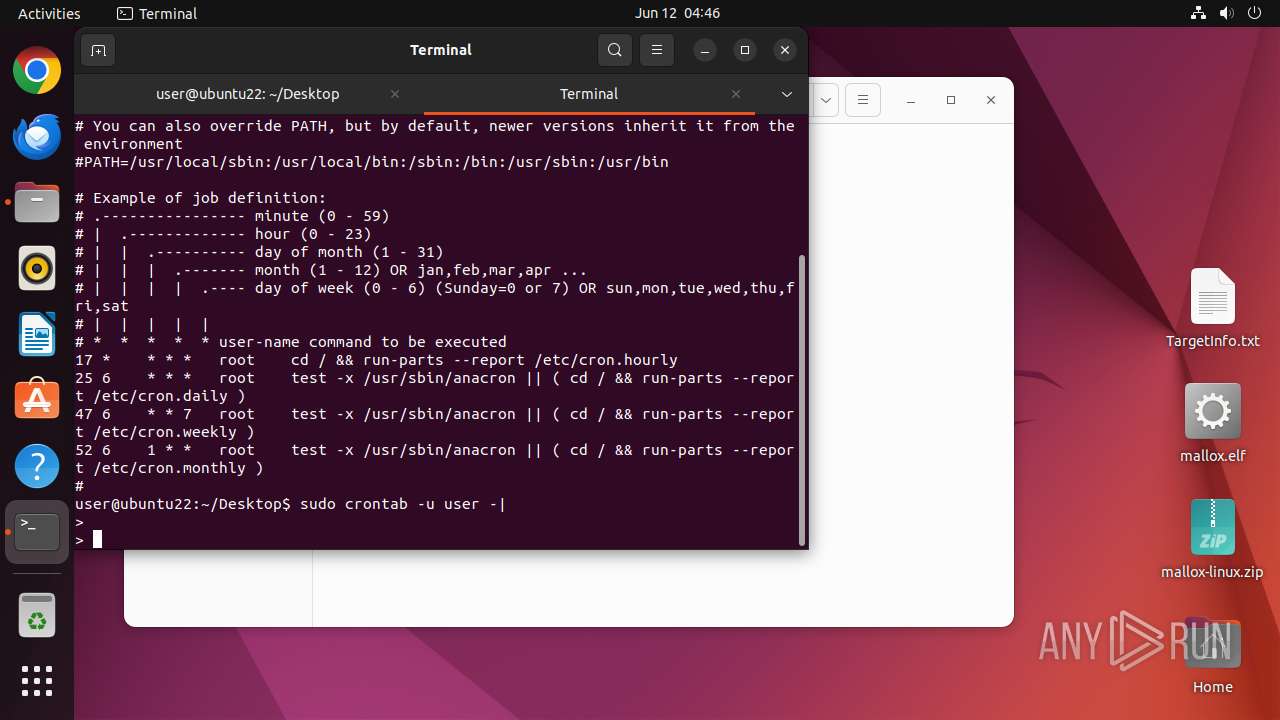Click the '/etc/cron.hourly' line
The width and height of the screenshot is (1280, 720).
(376, 360)
